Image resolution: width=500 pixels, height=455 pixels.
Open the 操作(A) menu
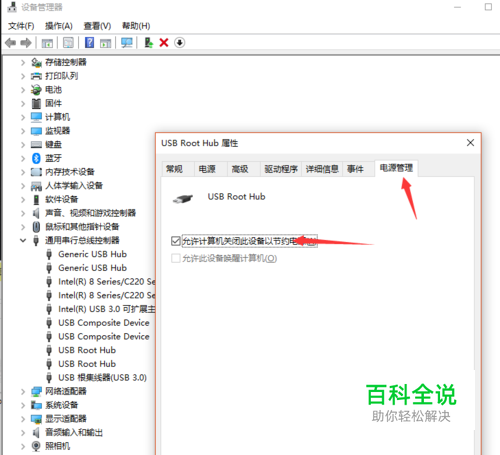(x=59, y=26)
